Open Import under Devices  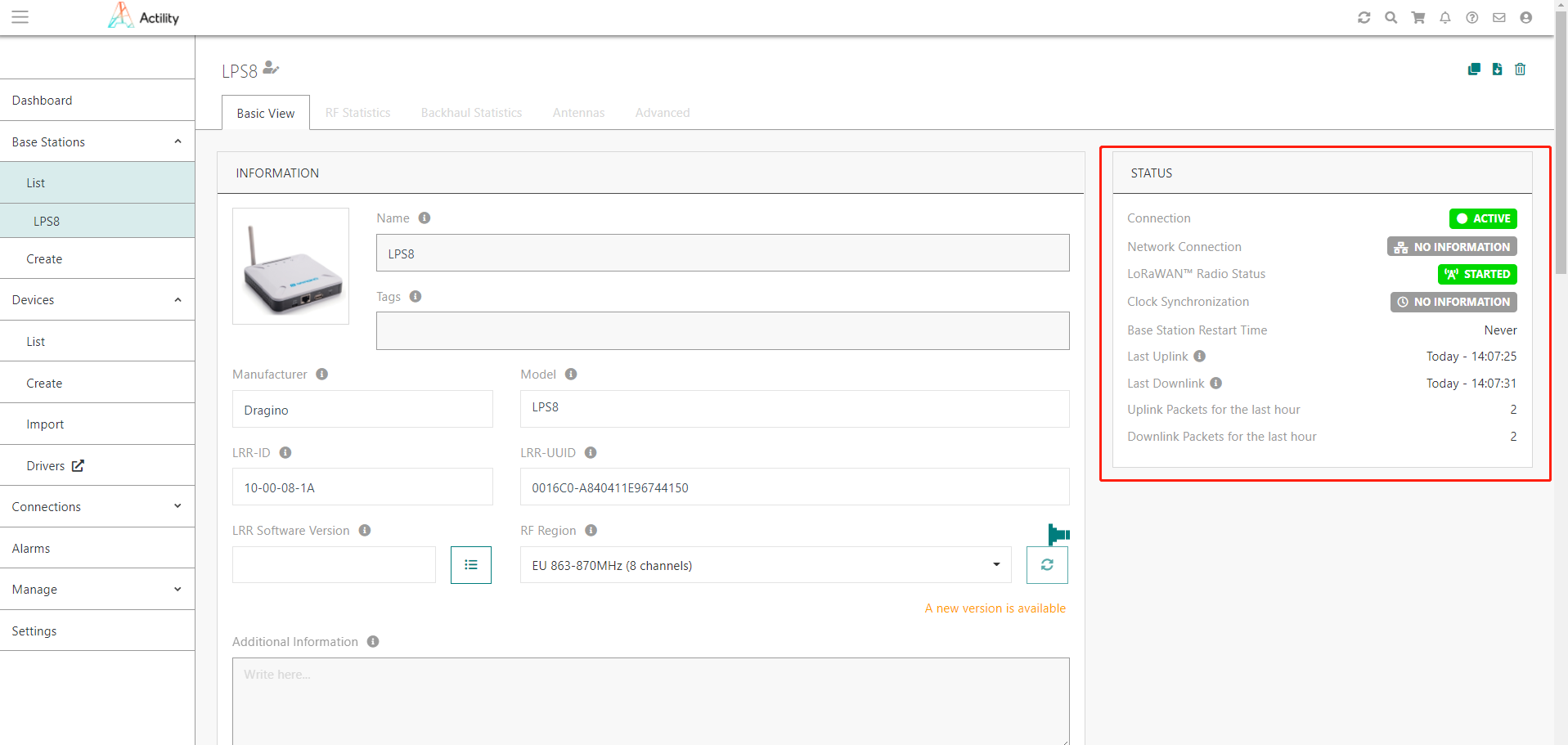click(x=97, y=424)
